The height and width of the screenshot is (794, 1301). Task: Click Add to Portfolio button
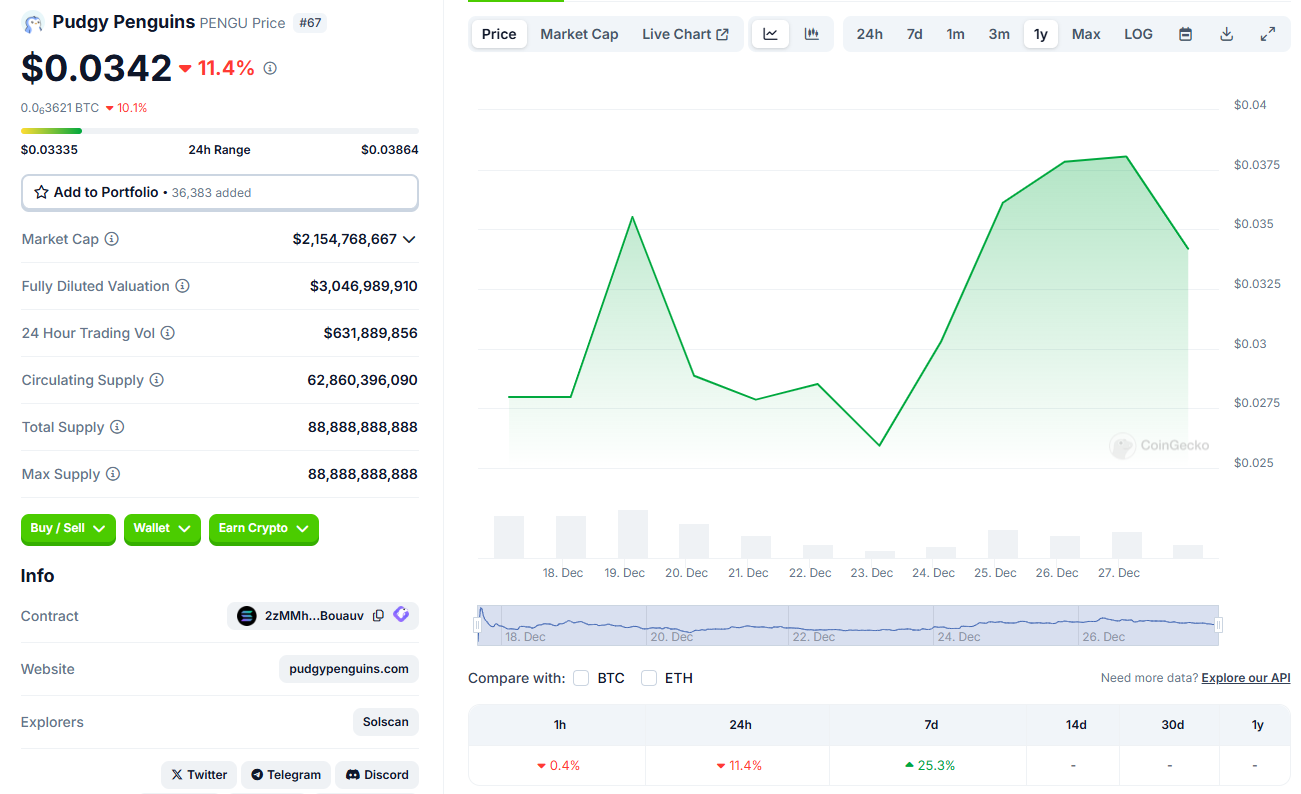tap(220, 192)
